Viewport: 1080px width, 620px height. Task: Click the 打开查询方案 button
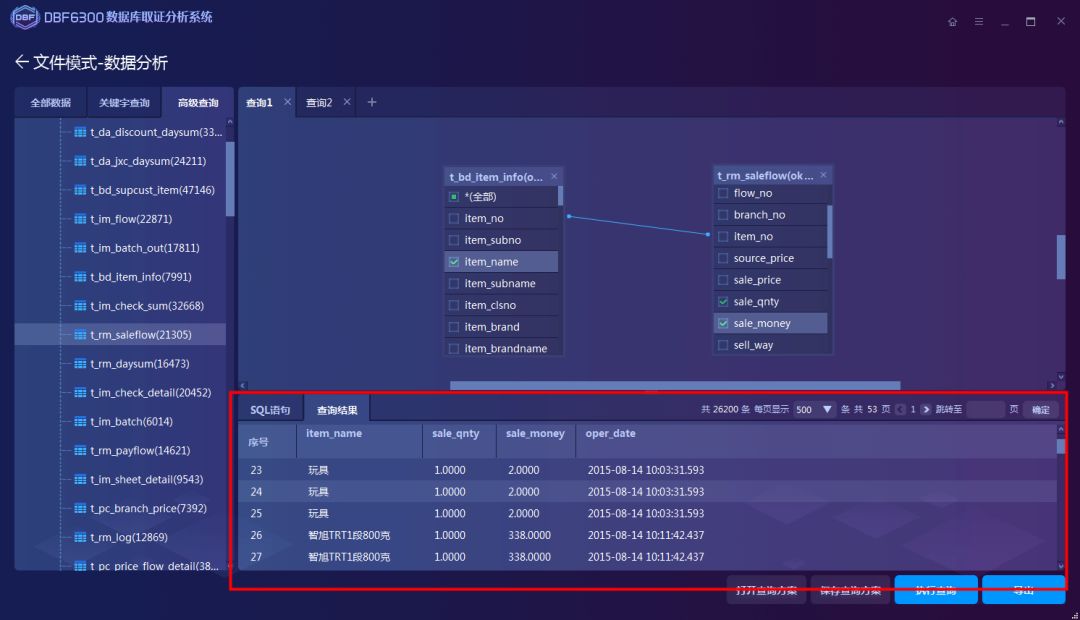pyautogui.click(x=766, y=590)
